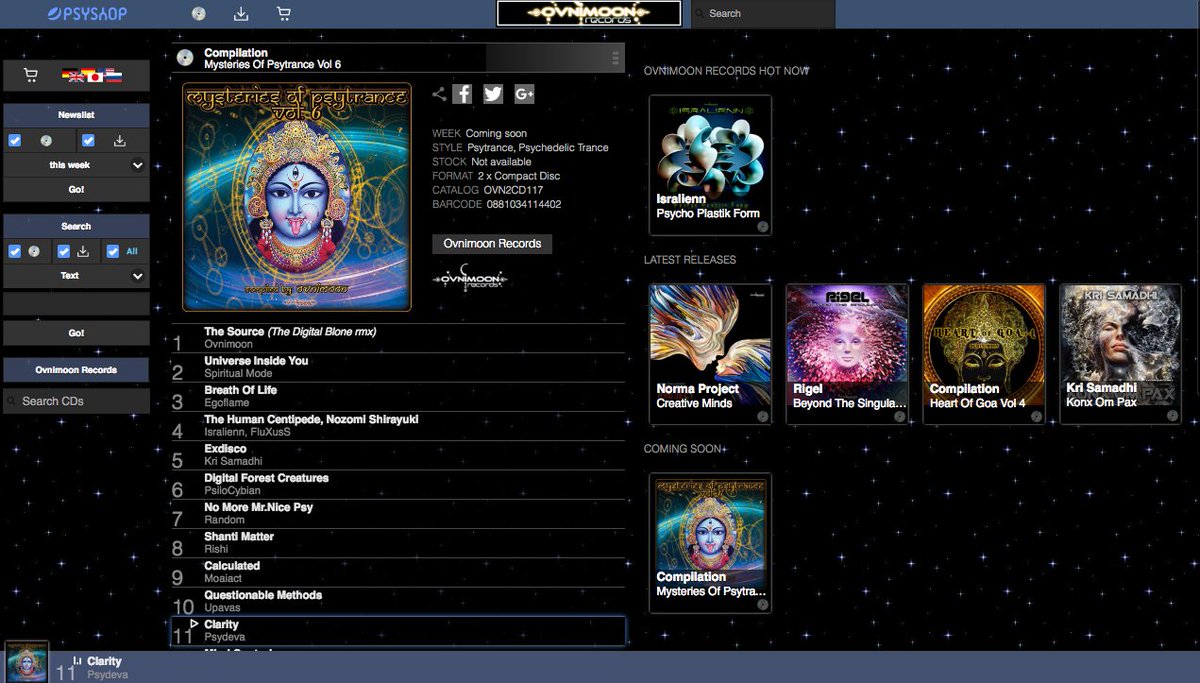Share the album via the share arrow icon
Image resolution: width=1200 pixels, height=683 pixels.
(x=438, y=93)
